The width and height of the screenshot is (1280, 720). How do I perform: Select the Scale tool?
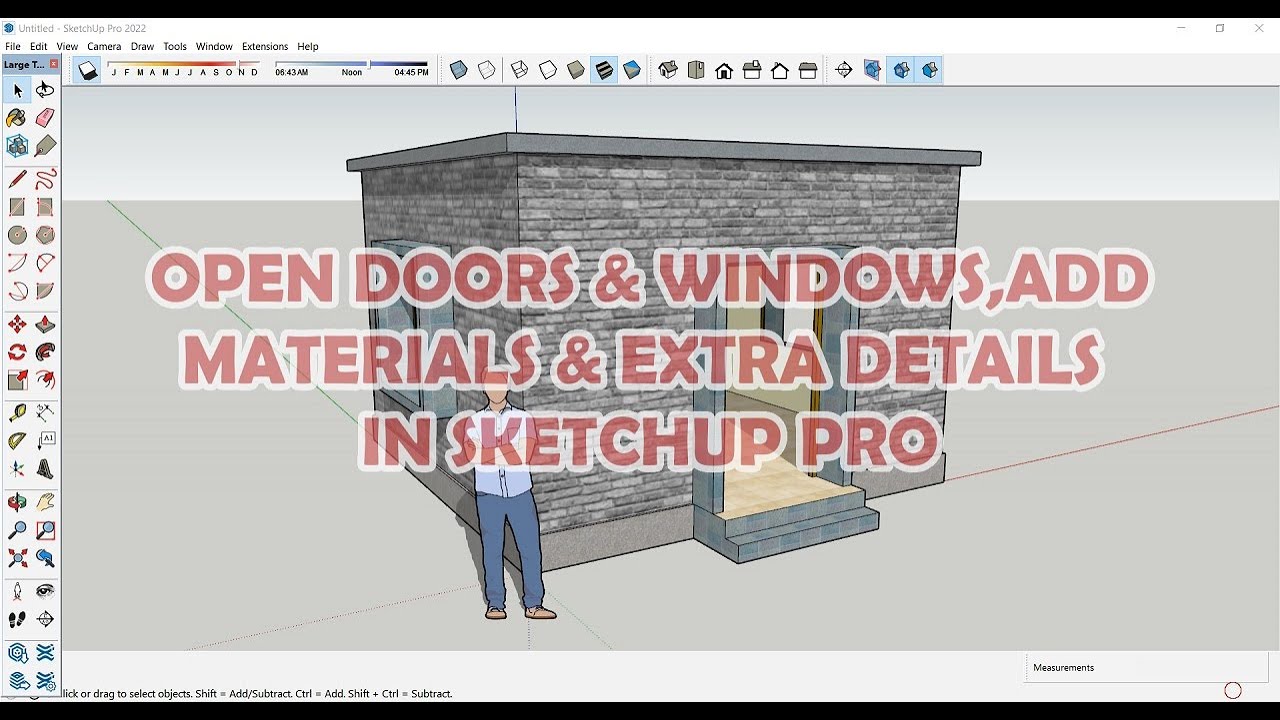(x=17, y=380)
